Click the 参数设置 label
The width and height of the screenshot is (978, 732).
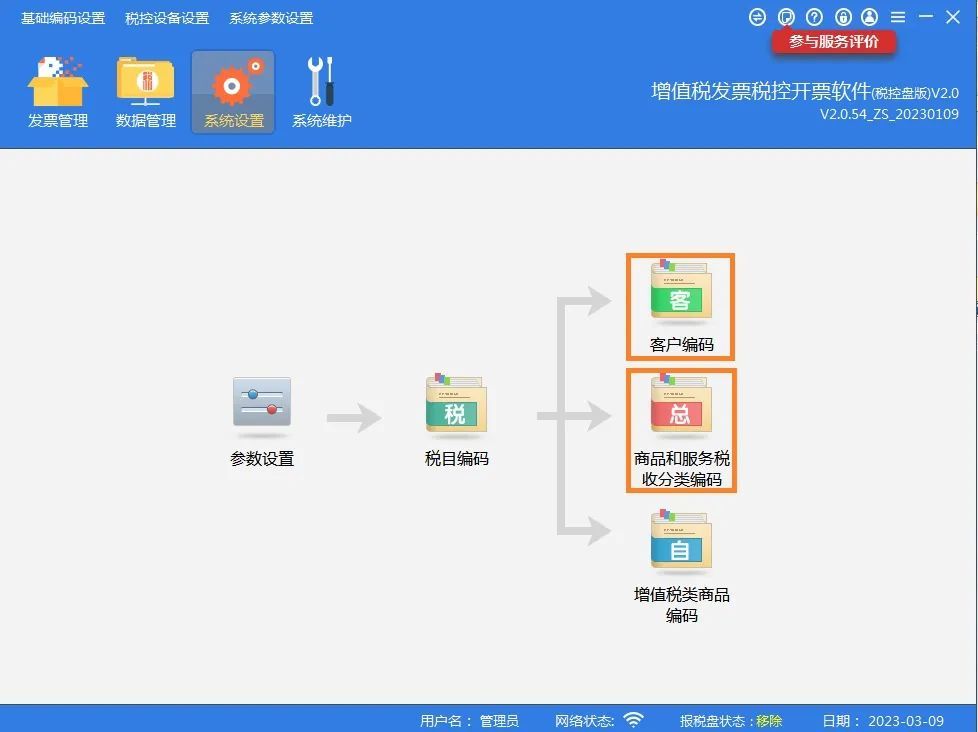(x=262, y=459)
